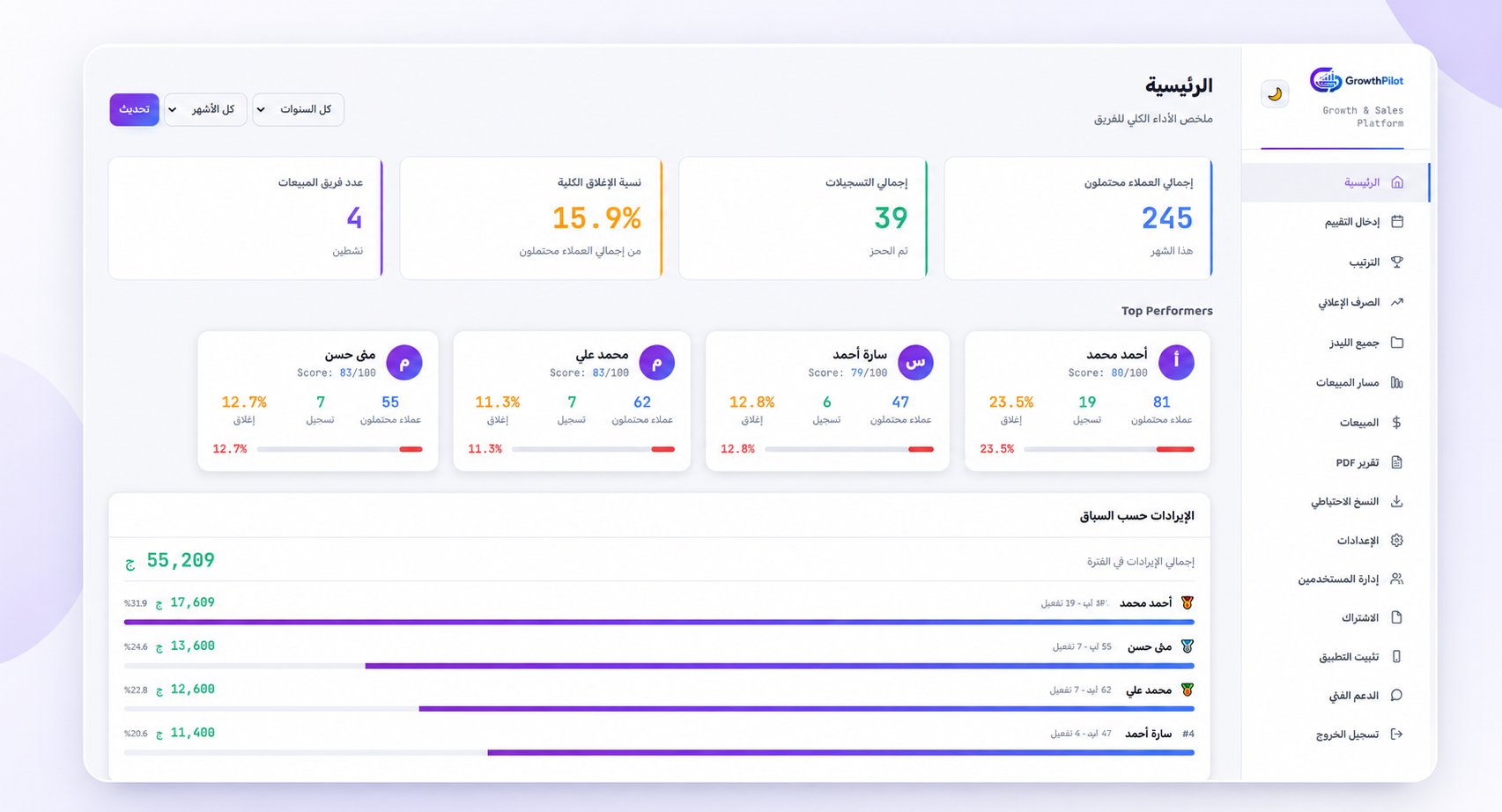This screenshot has width=1502, height=812.
Task: Click the منى حسن avatar circle
Action: (404, 362)
